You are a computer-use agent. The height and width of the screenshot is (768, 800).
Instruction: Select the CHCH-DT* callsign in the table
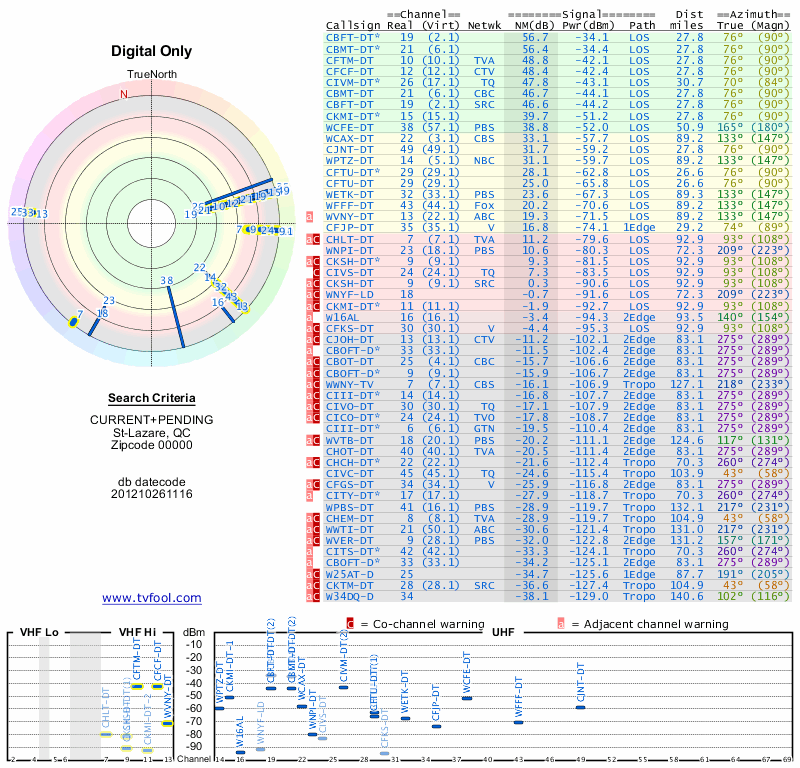pos(353,462)
